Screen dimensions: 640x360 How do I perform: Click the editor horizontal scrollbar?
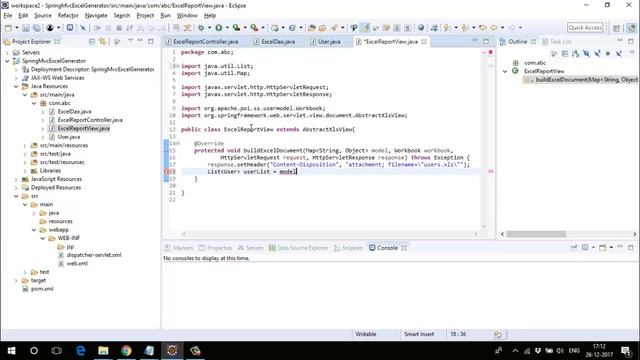tap(330, 234)
